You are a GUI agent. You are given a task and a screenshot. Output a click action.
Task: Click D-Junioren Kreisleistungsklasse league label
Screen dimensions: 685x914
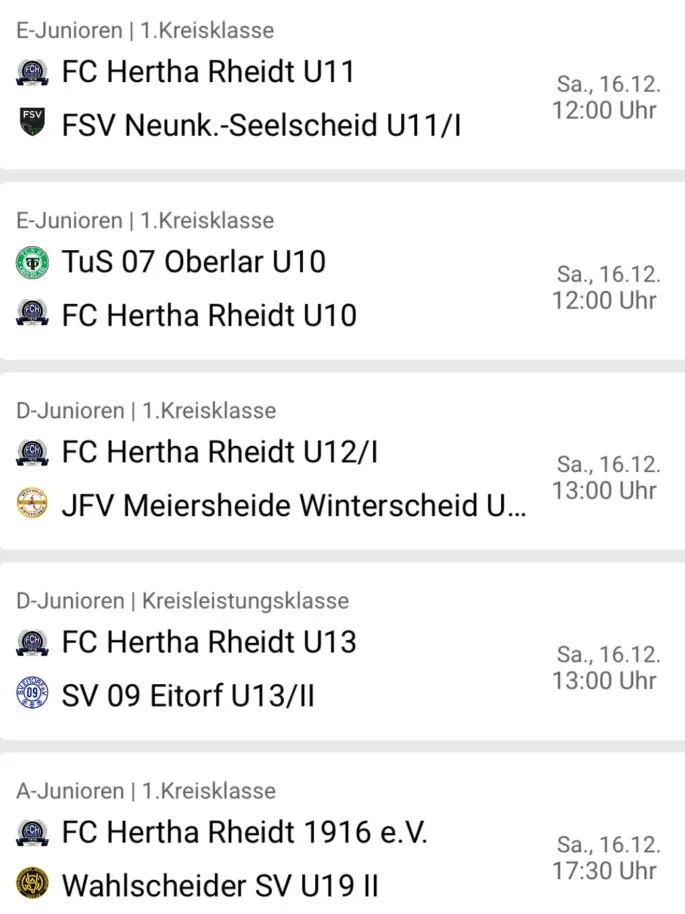(182, 601)
